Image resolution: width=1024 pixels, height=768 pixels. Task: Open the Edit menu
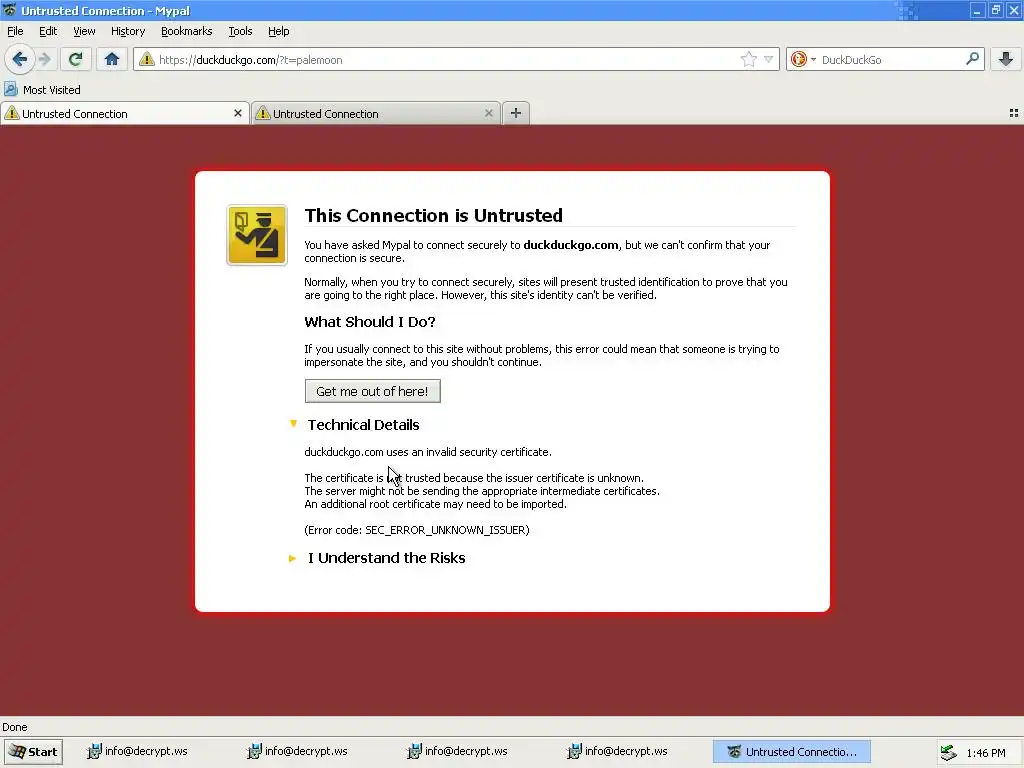48,31
